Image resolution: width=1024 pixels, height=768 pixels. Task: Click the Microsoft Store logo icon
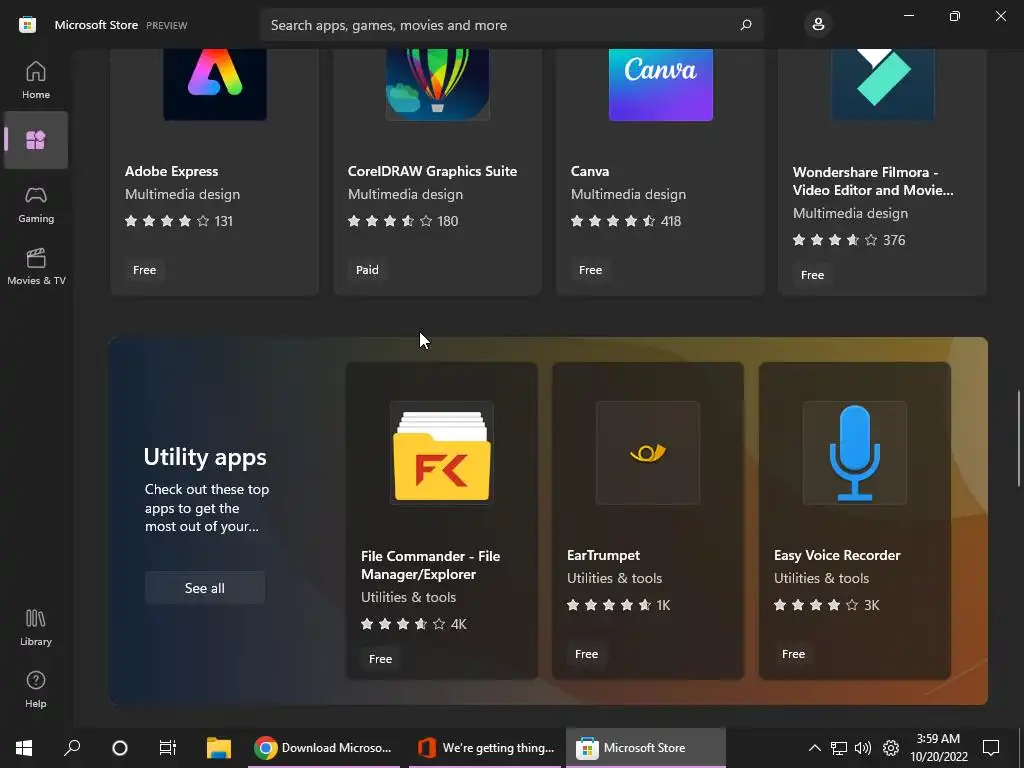(x=27, y=25)
